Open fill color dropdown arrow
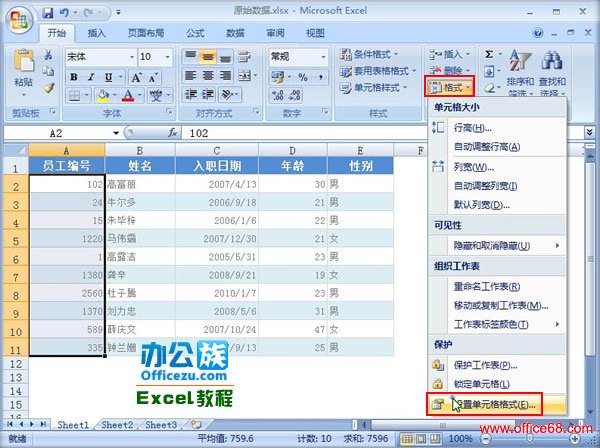The width and height of the screenshot is (600, 448). tap(115, 95)
